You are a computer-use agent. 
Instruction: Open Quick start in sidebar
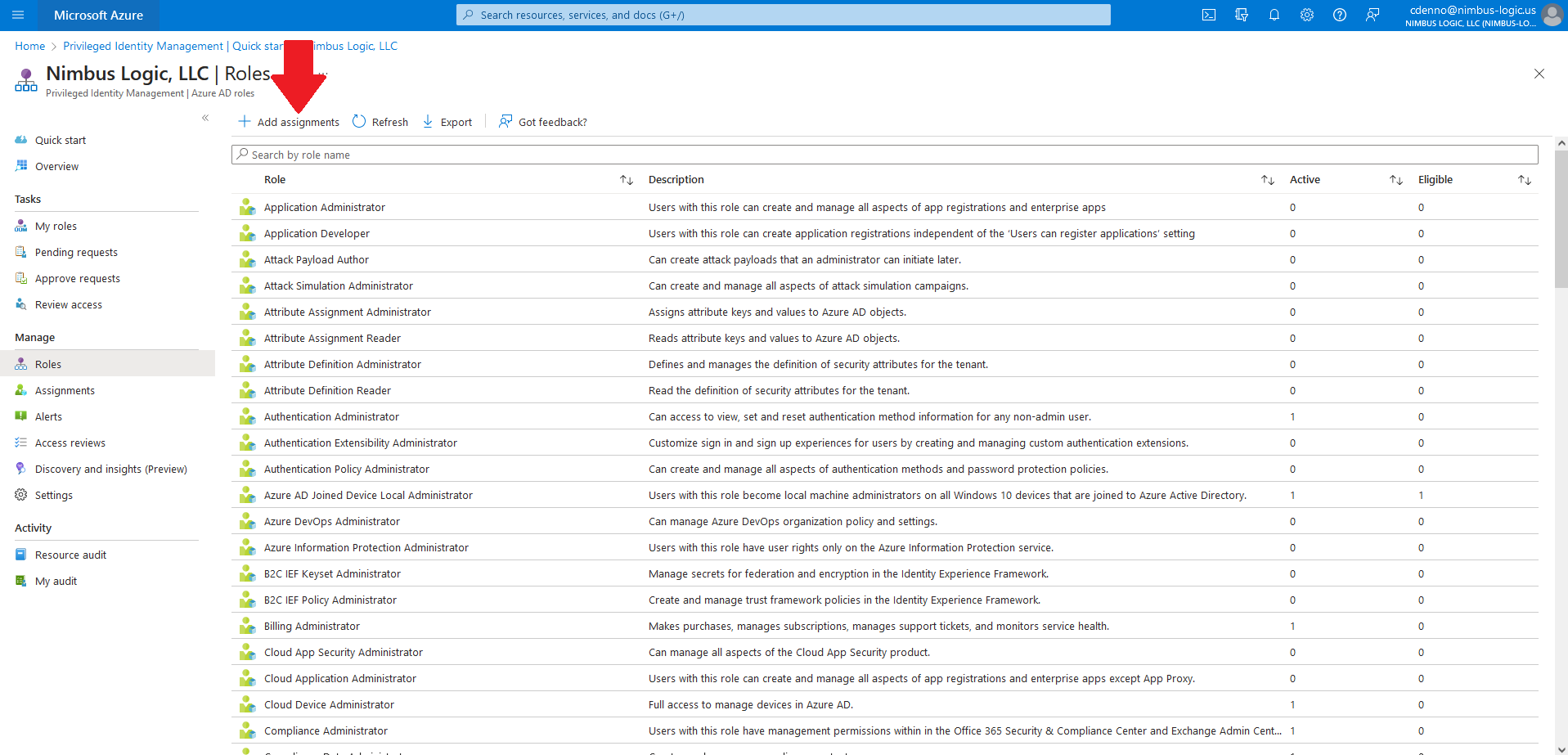(x=61, y=141)
